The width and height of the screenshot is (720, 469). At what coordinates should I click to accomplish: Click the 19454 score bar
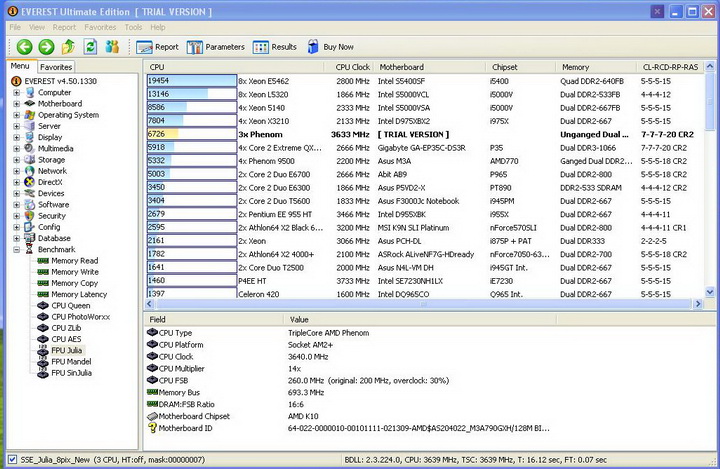[x=191, y=81]
